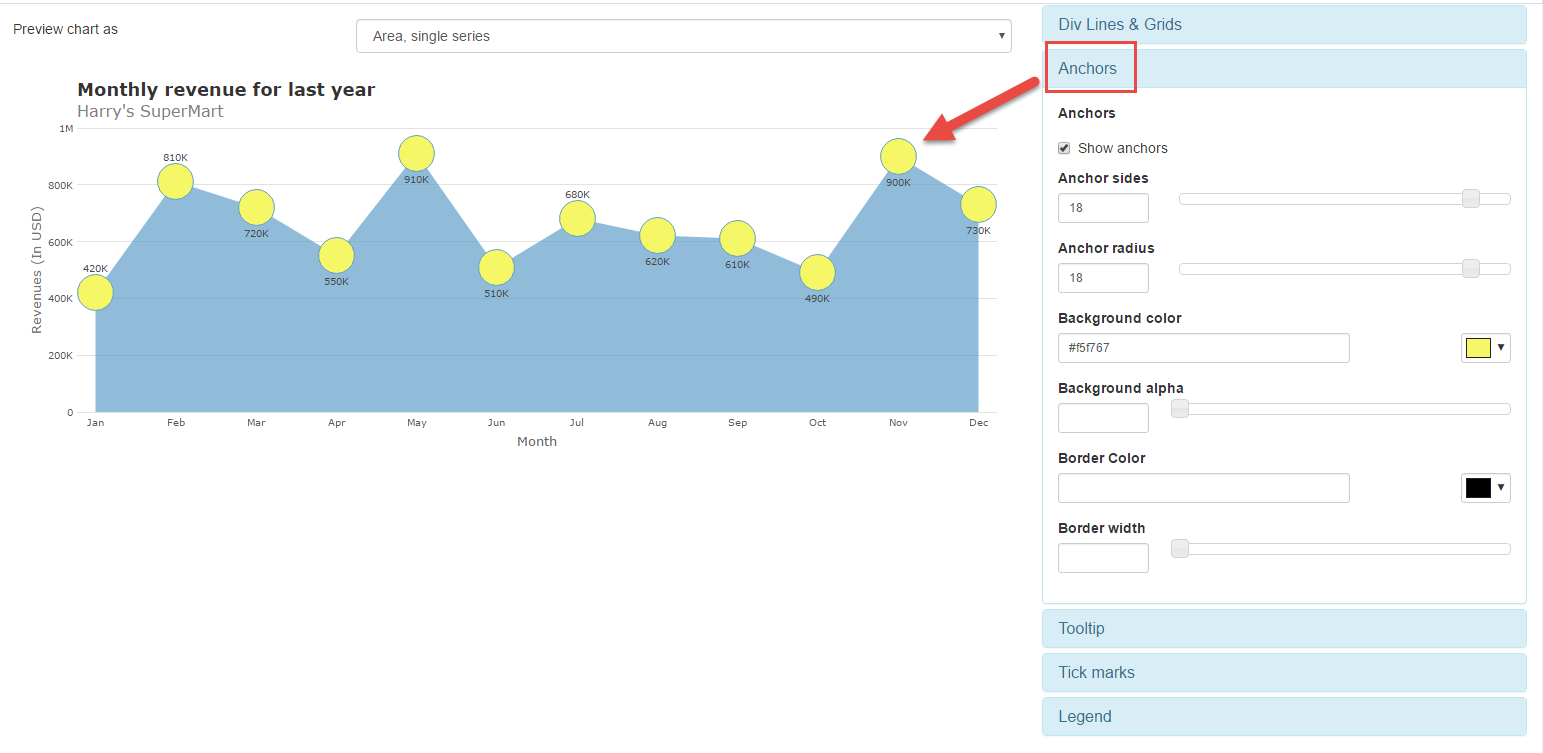Click the Anchor radius slider handle

click(x=1470, y=268)
